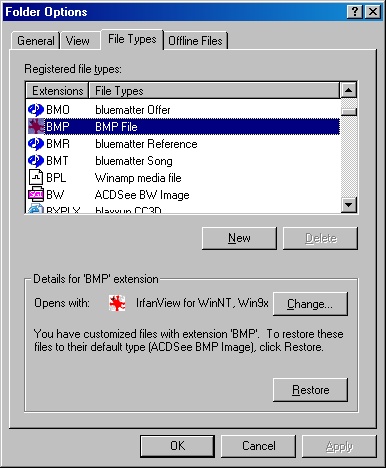This screenshot has height=468, width=386.
Task: Select the Winamp file icon beside BPL
Action: click(36, 178)
